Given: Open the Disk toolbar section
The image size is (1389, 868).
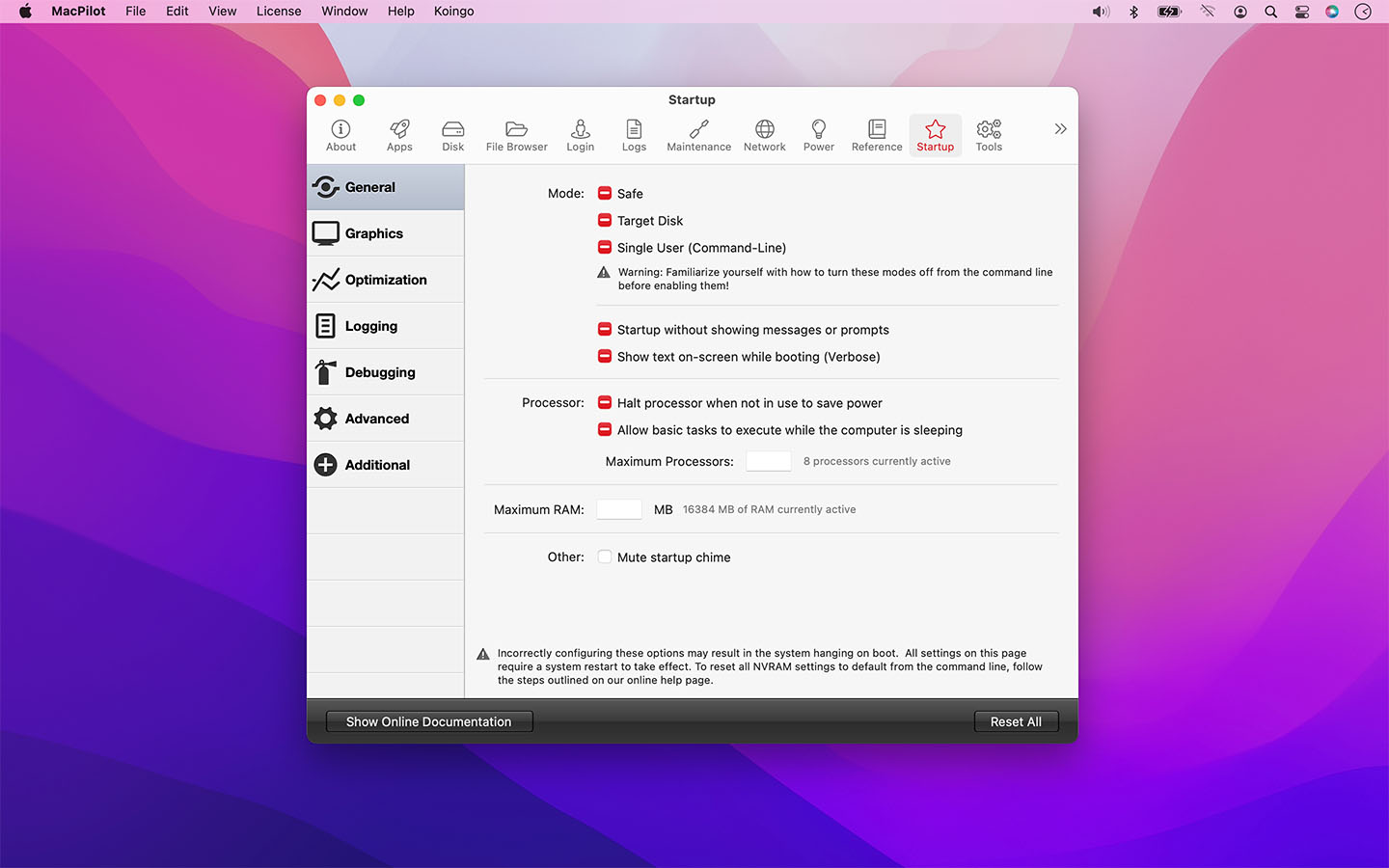Looking at the screenshot, I should click(x=452, y=135).
